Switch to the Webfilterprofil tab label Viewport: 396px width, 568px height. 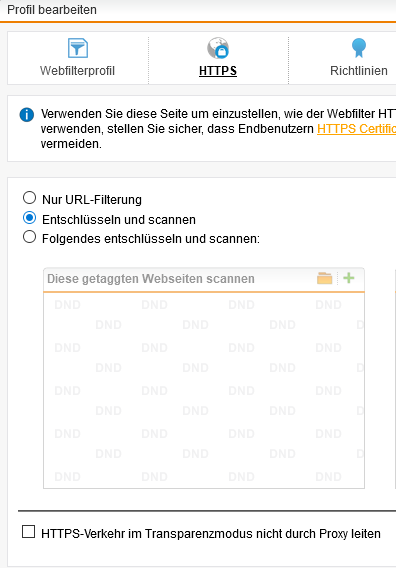tap(77, 71)
